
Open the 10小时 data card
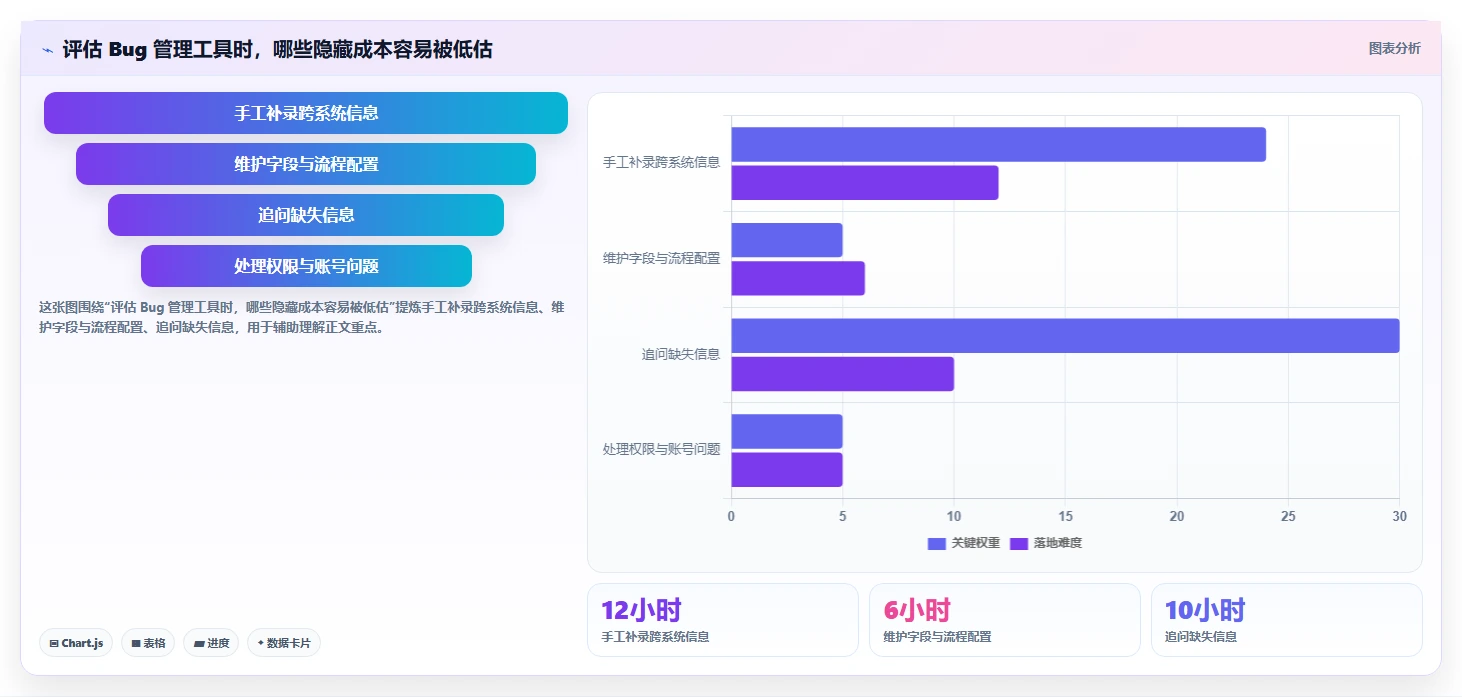point(1287,620)
